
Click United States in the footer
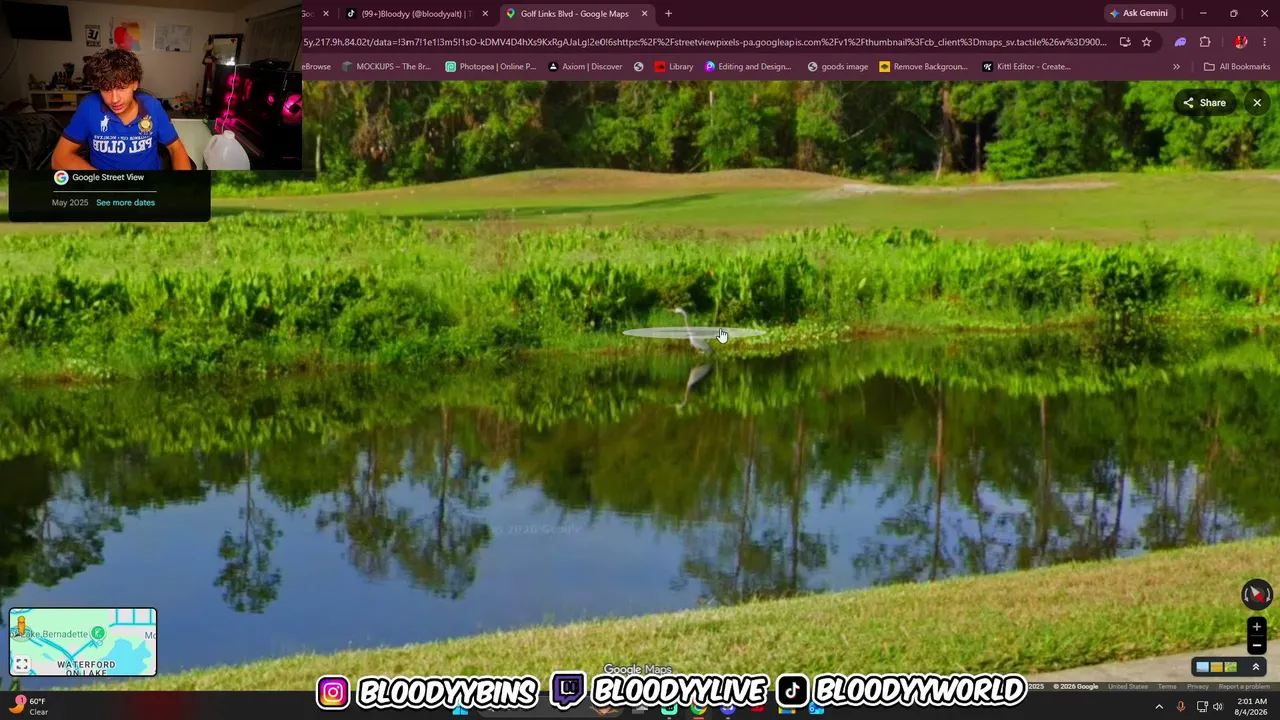tap(1128, 686)
